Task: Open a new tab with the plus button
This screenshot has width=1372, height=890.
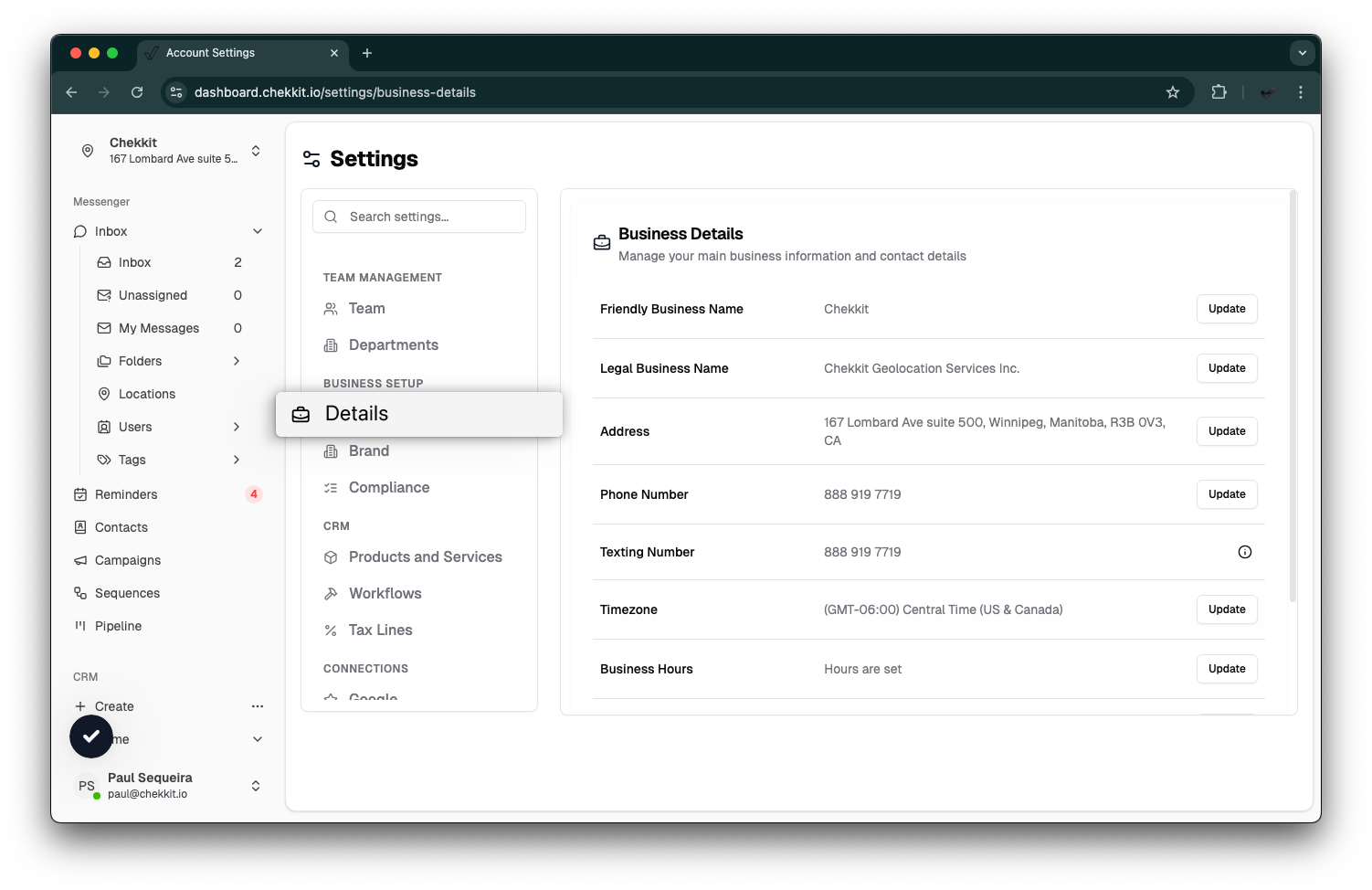Action: point(367,53)
